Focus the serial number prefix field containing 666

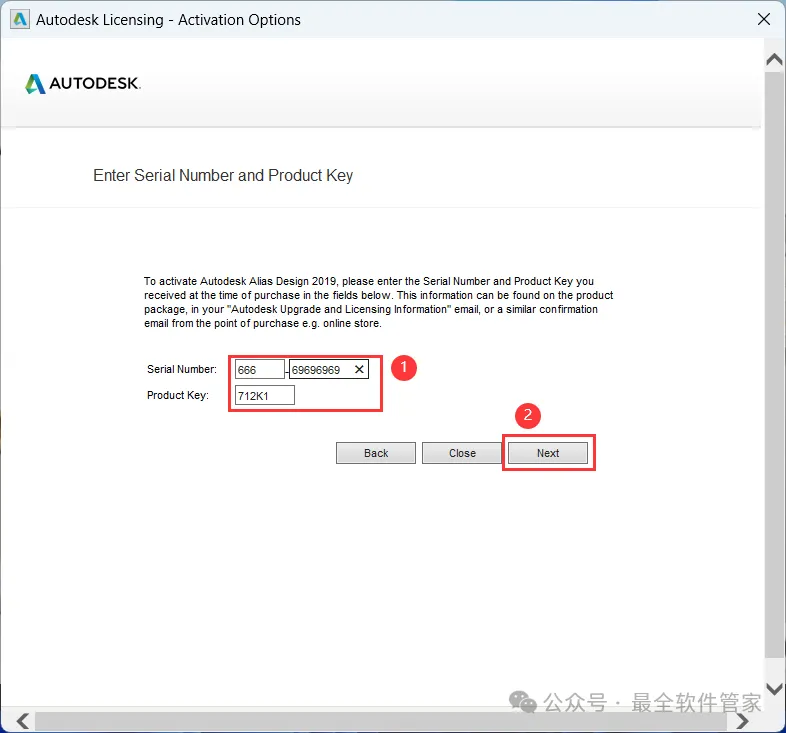click(260, 370)
